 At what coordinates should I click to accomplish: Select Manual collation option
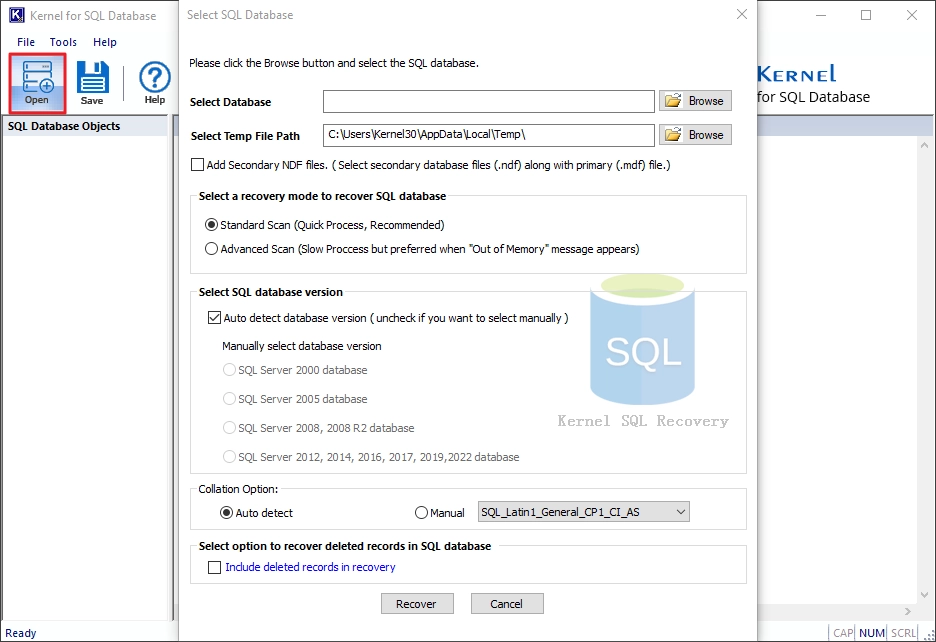click(421, 512)
